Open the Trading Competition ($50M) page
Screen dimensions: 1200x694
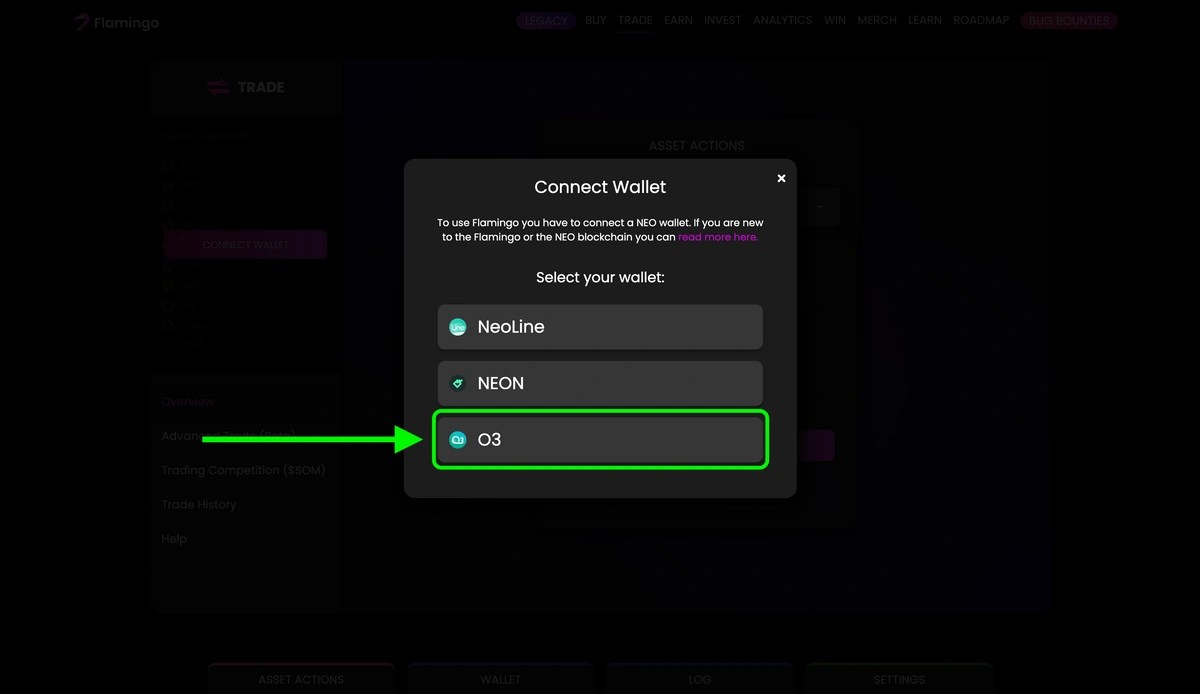(x=243, y=470)
